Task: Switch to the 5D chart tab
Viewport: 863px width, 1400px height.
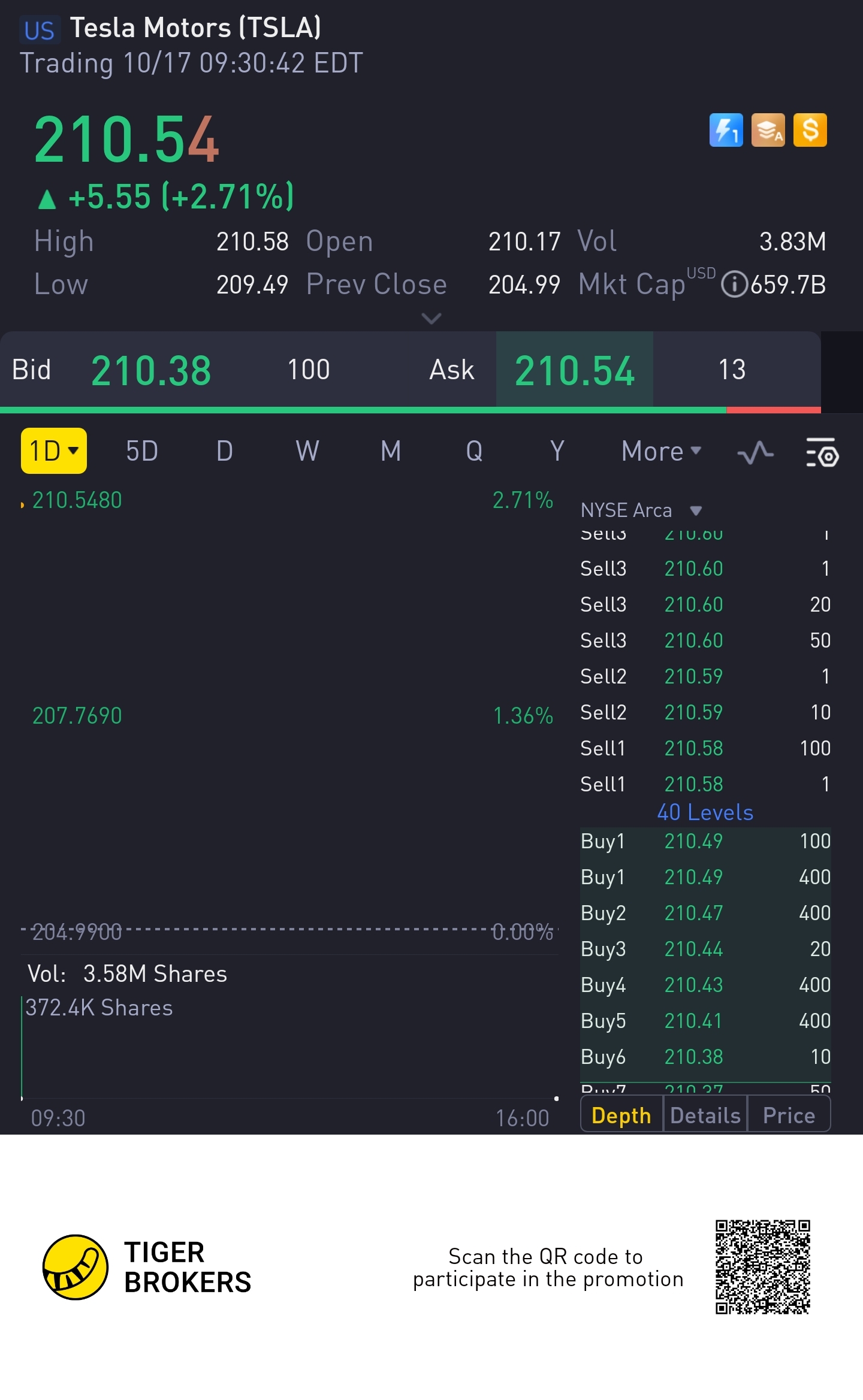Action: (142, 451)
